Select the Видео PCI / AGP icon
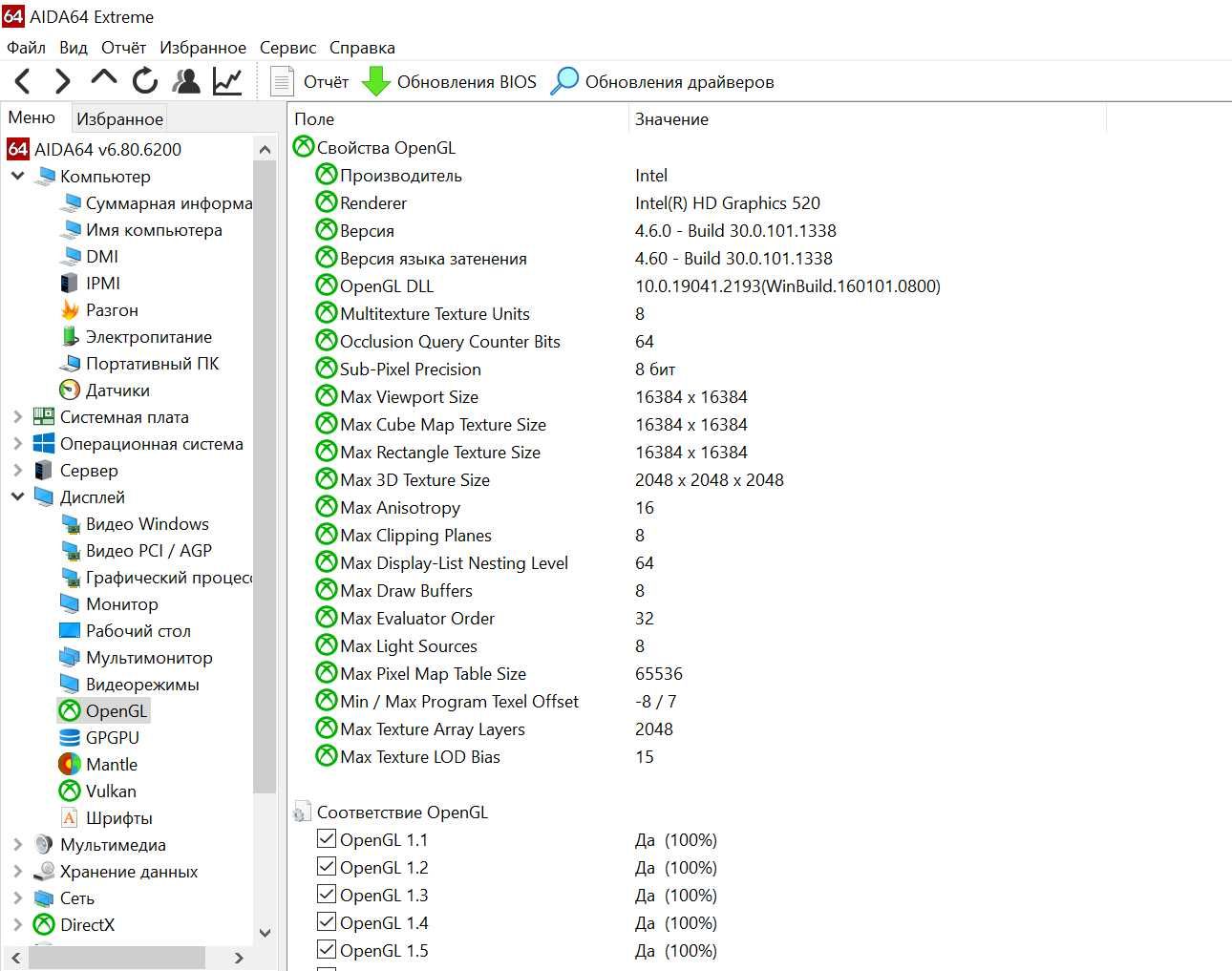Viewport: 1232px width, 971px height. (x=70, y=550)
